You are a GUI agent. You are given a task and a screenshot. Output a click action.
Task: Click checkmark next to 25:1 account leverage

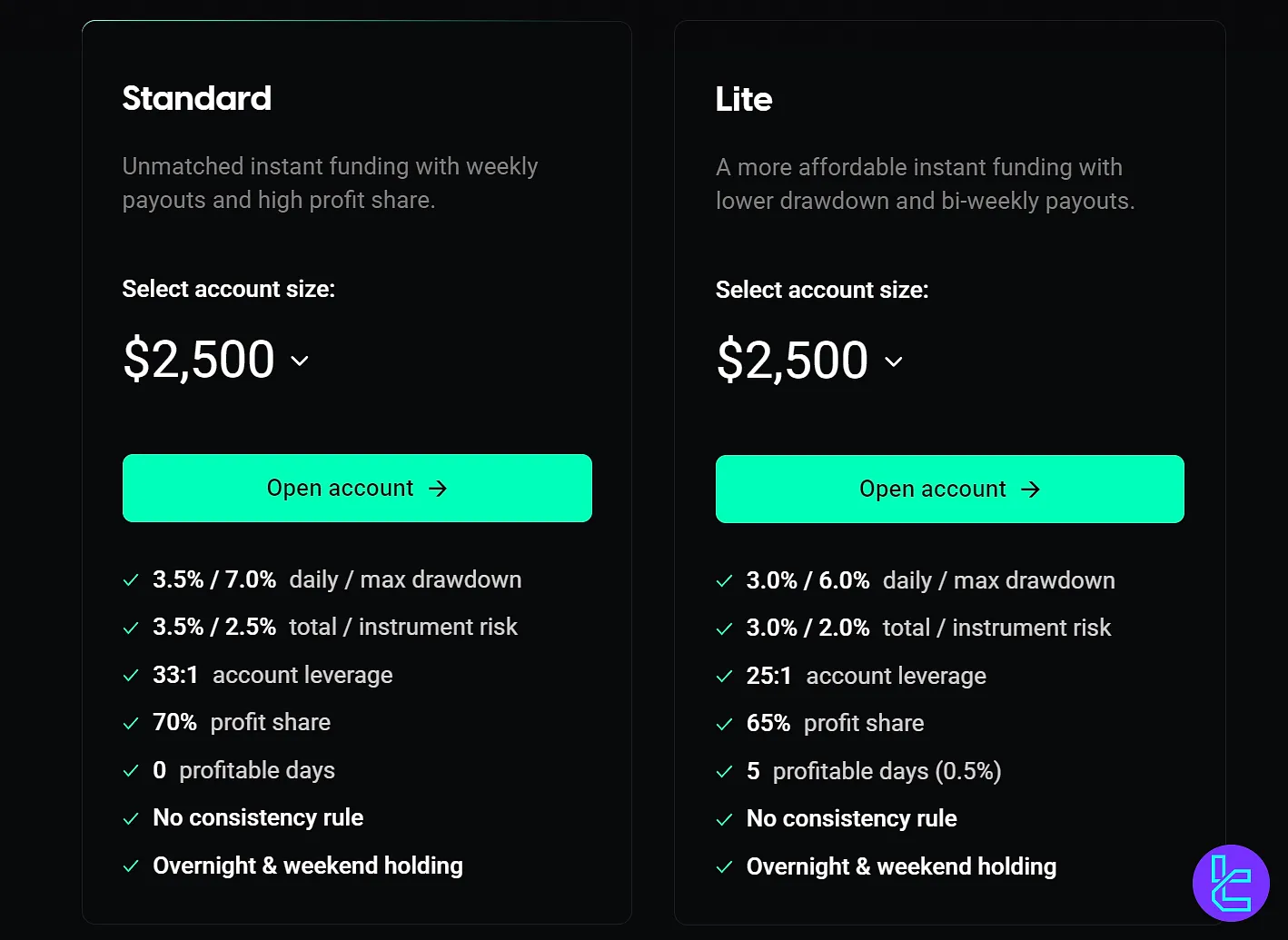pyautogui.click(x=724, y=677)
